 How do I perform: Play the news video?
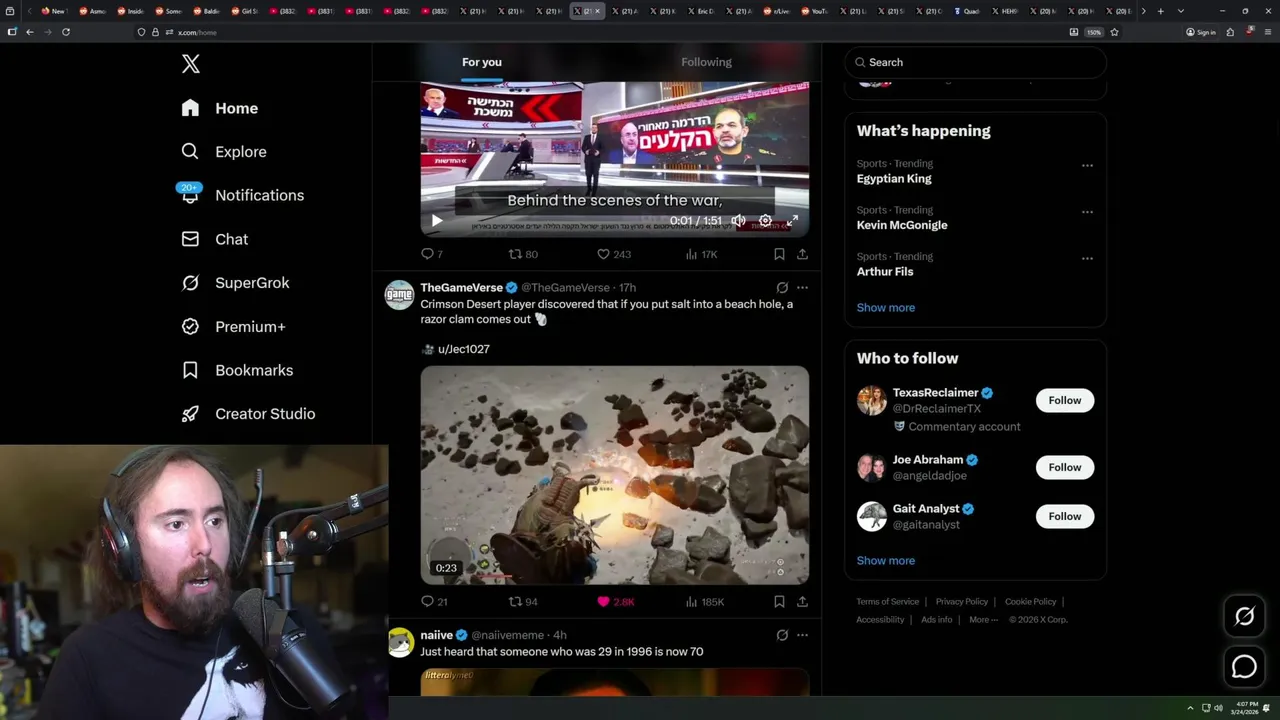436,221
